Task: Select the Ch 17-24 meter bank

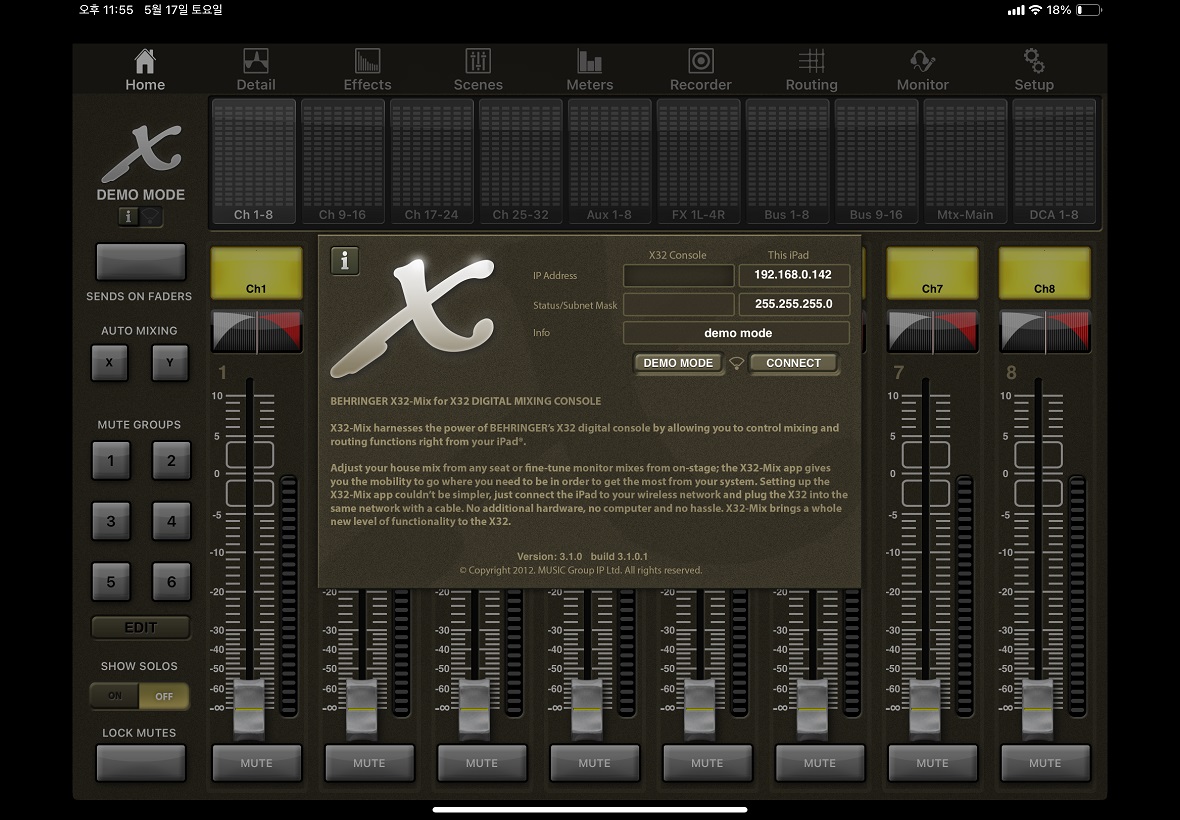Action: click(431, 162)
